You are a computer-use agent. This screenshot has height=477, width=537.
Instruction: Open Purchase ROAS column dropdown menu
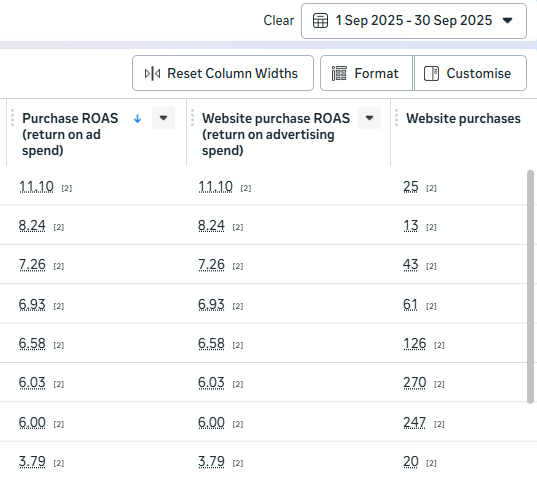pyautogui.click(x=163, y=118)
